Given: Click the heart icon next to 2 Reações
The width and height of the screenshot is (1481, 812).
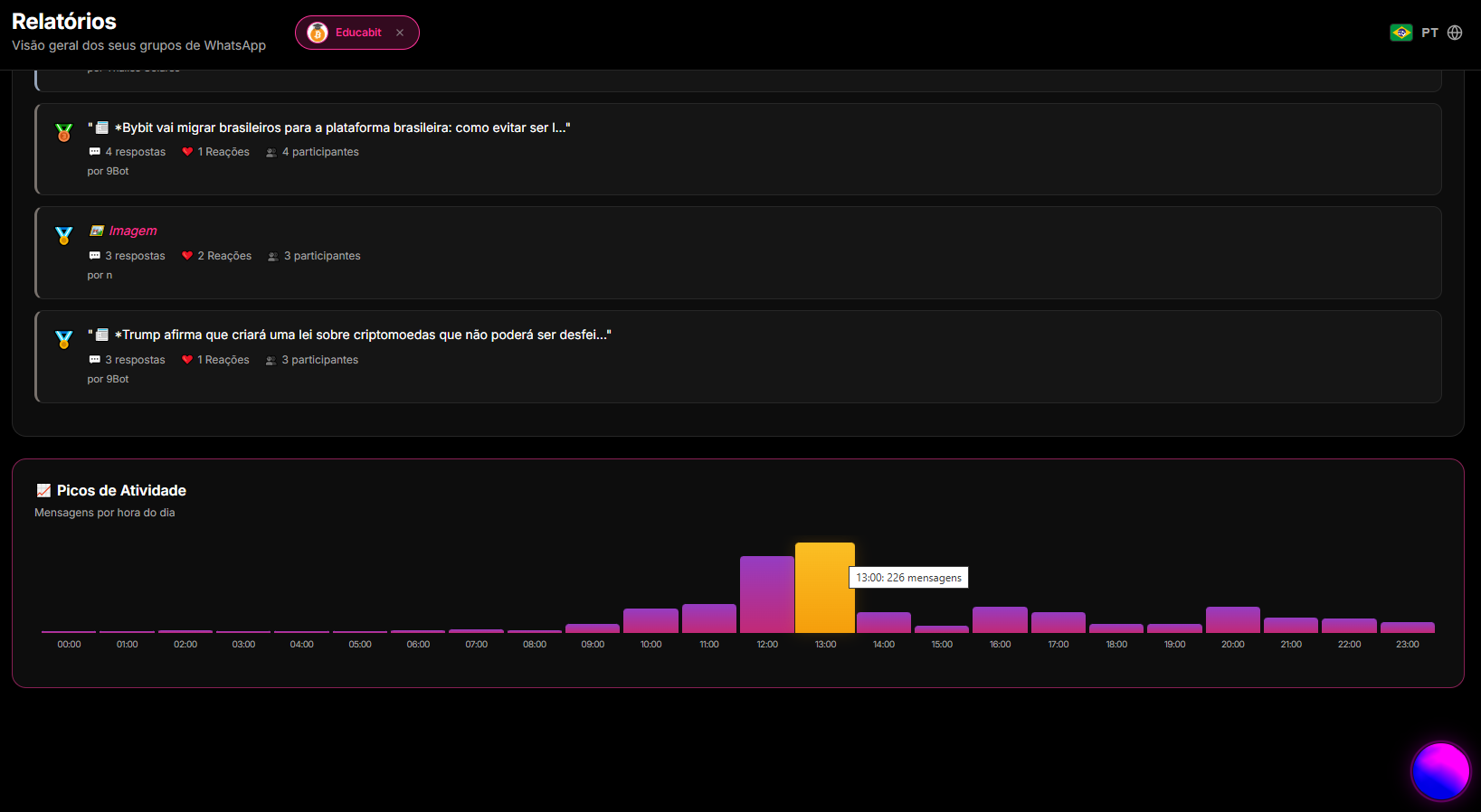Looking at the screenshot, I should (x=187, y=256).
